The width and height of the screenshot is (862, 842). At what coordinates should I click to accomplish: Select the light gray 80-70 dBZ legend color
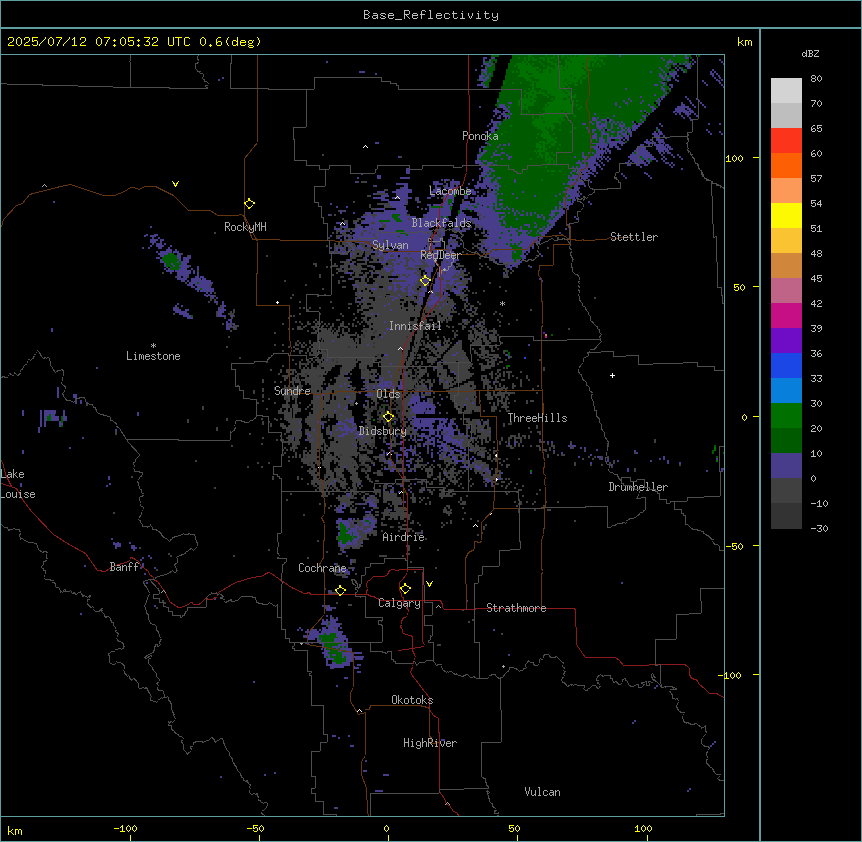click(x=786, y=91)
